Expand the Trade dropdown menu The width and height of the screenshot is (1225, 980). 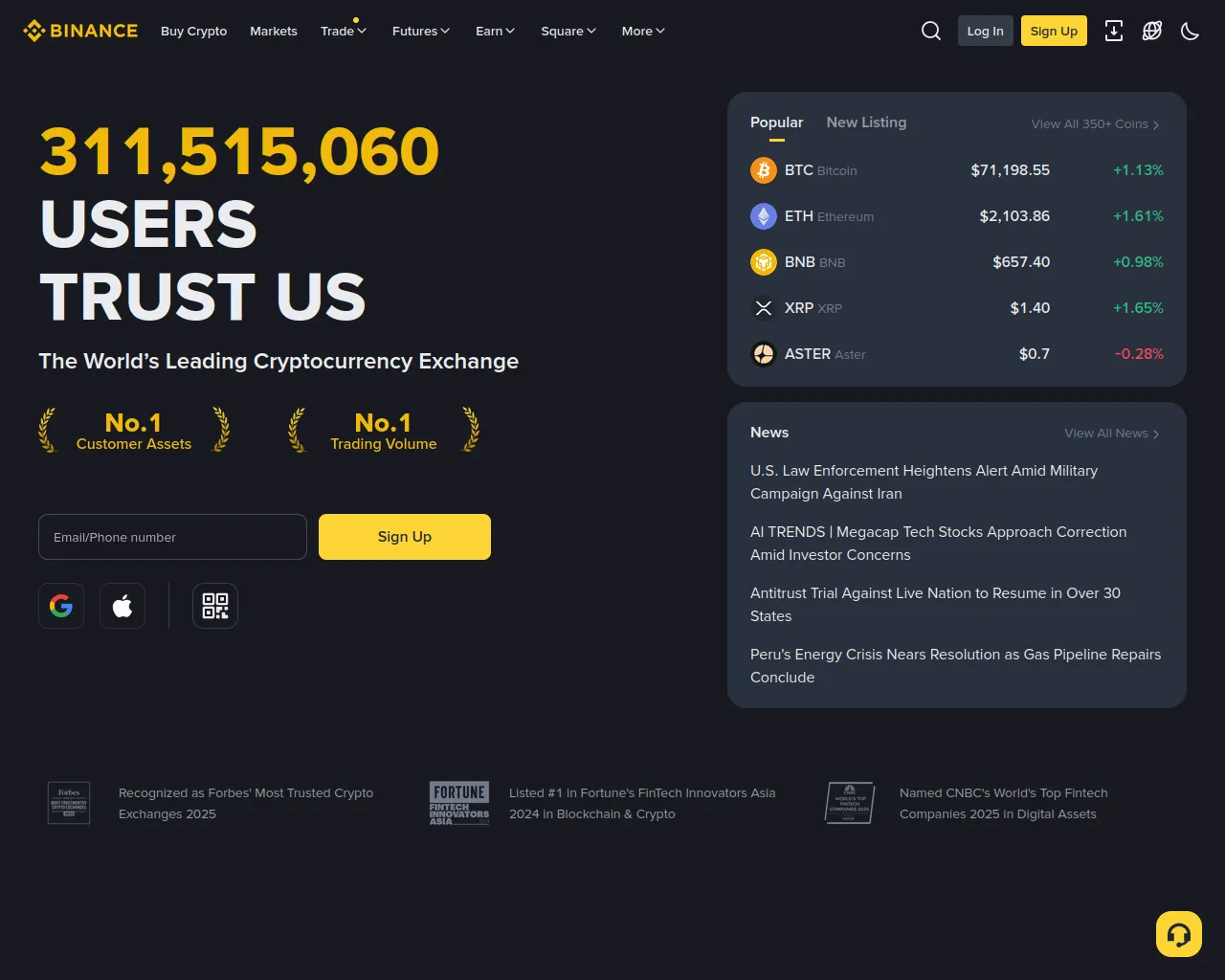coord(344,31)
